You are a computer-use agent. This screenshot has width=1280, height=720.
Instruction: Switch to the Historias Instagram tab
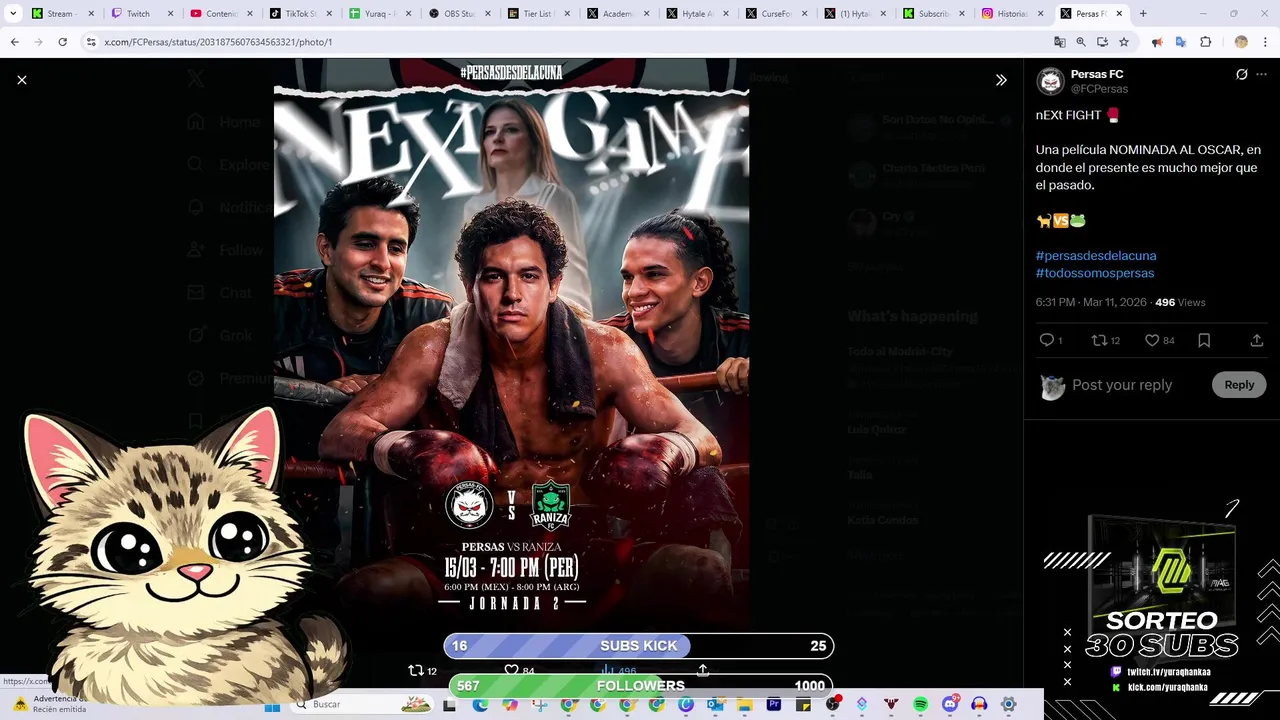[x=1012, y=14]
